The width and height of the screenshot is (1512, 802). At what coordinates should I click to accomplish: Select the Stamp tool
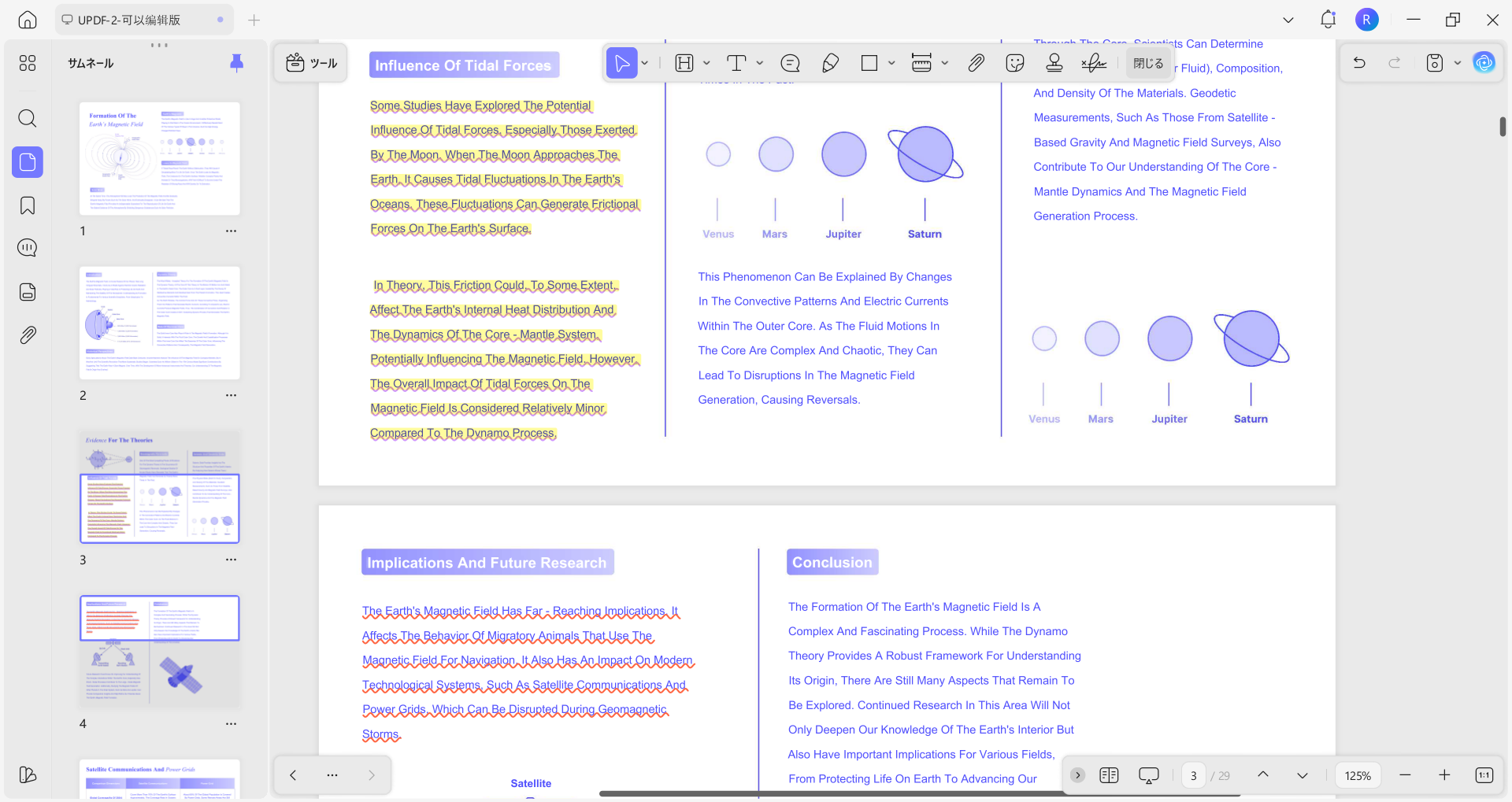[x=1054, y=62]
